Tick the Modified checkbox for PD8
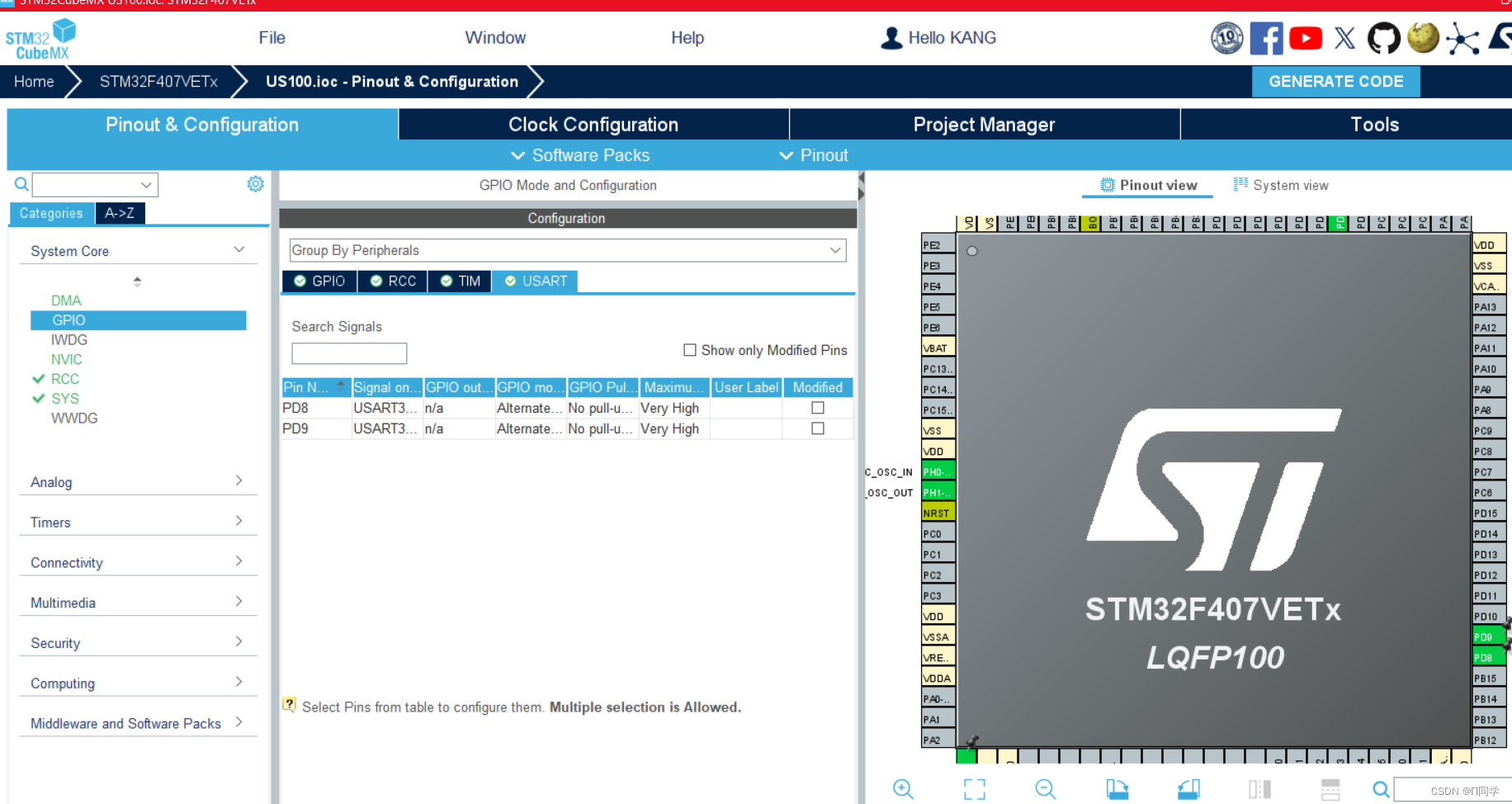The image size is (1512, 804). [x=818, y=408]
